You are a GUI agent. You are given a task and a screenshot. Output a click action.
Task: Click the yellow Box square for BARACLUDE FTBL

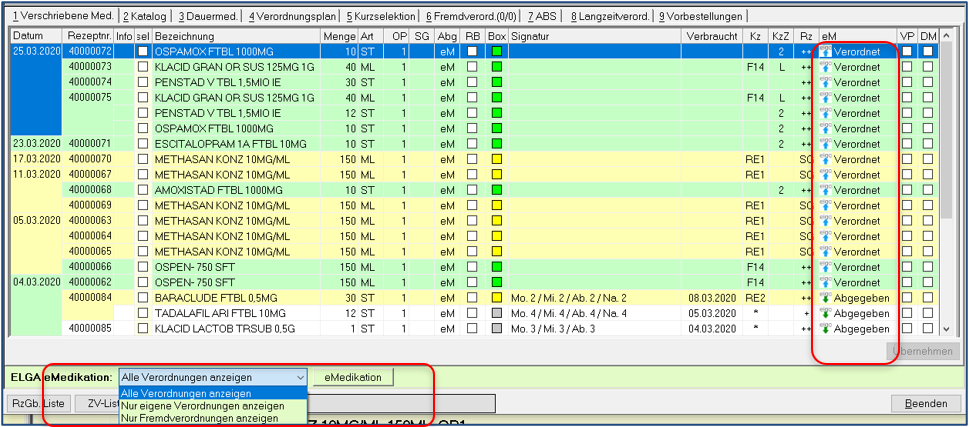click(x=496, y=298)
